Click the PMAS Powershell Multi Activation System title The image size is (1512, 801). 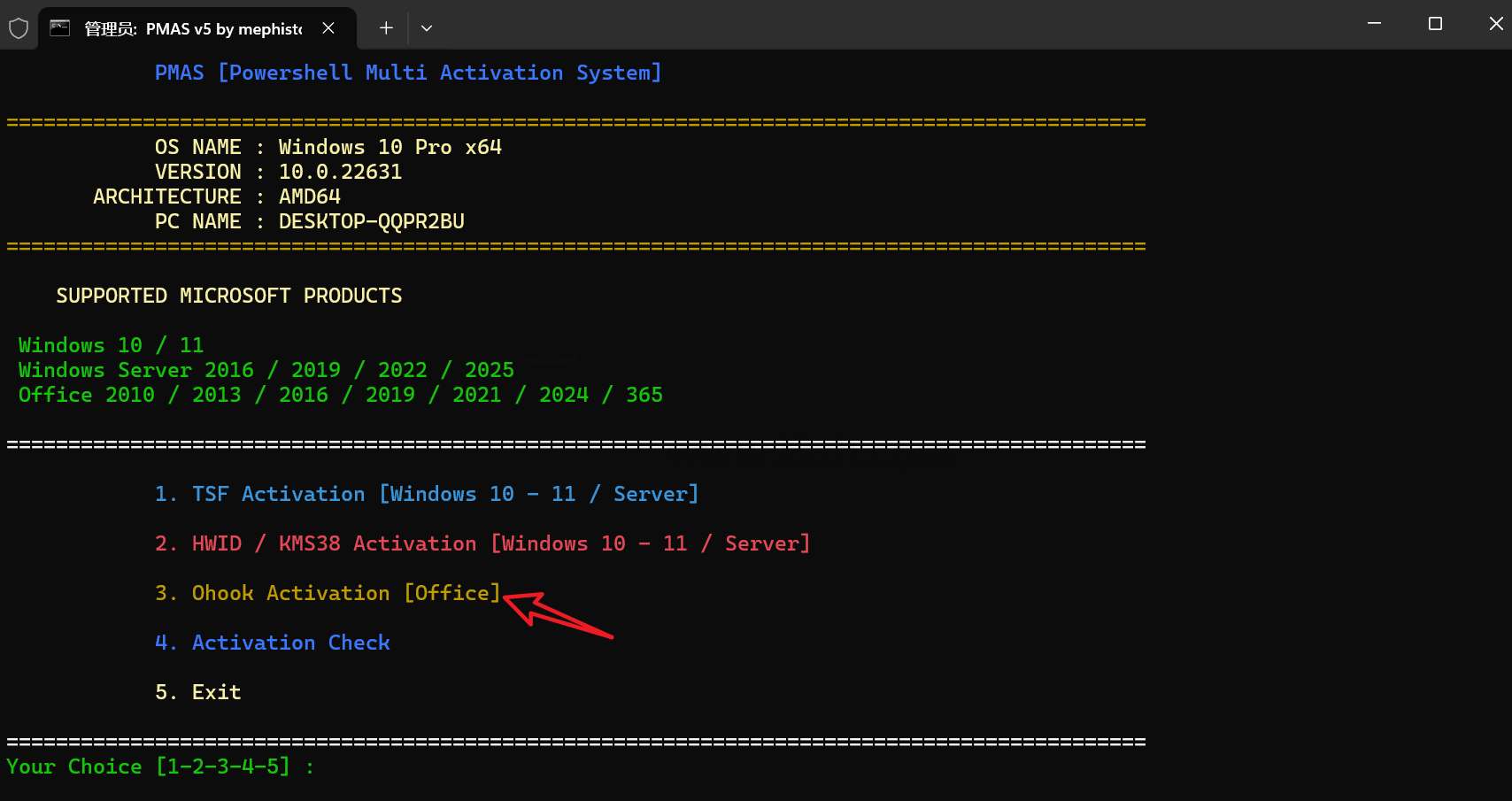coord(408,73)
